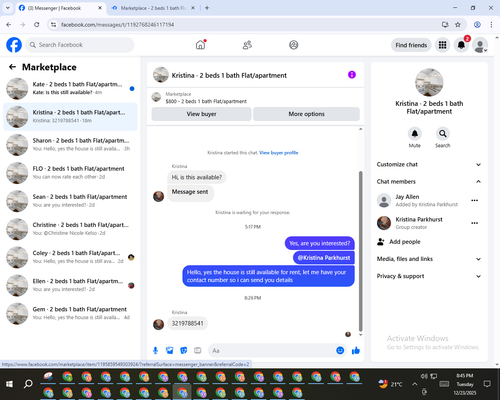Go to Home feed icon
The width and height of the screenshot is (500, 400).
200,45
